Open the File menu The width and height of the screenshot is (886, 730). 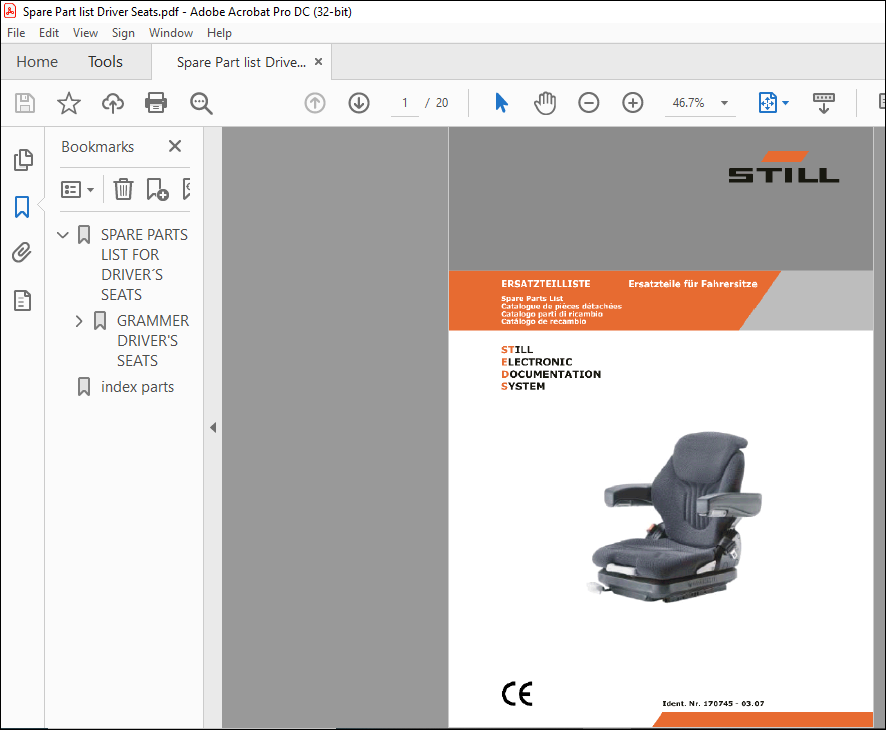pos(16,33)
